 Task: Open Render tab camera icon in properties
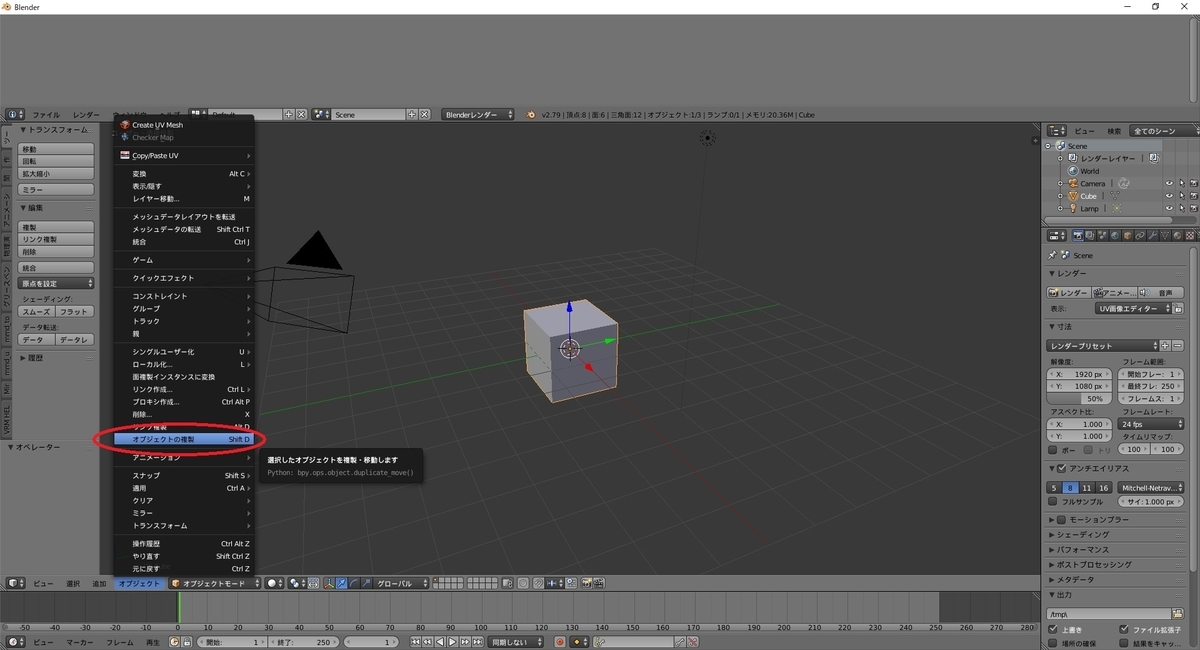pyautogui.click(x=1078, y=236)
